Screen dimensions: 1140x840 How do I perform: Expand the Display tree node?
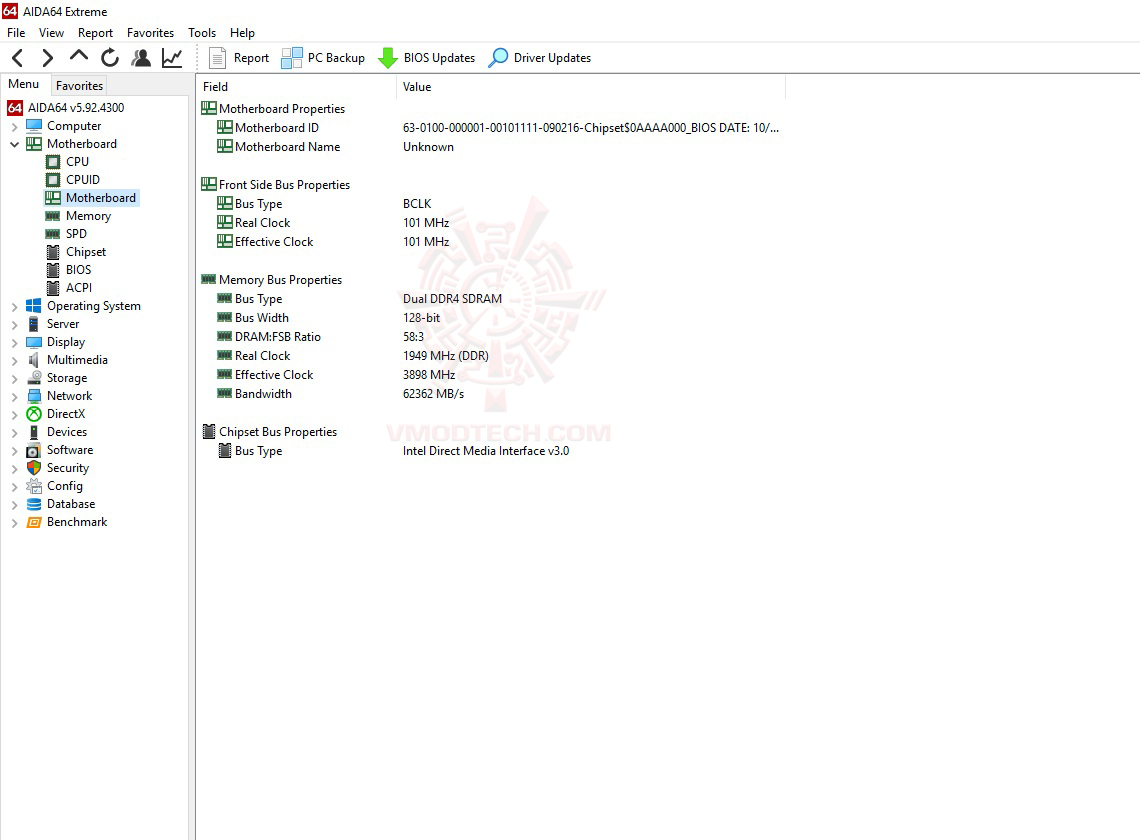click(x=15, y=343)
